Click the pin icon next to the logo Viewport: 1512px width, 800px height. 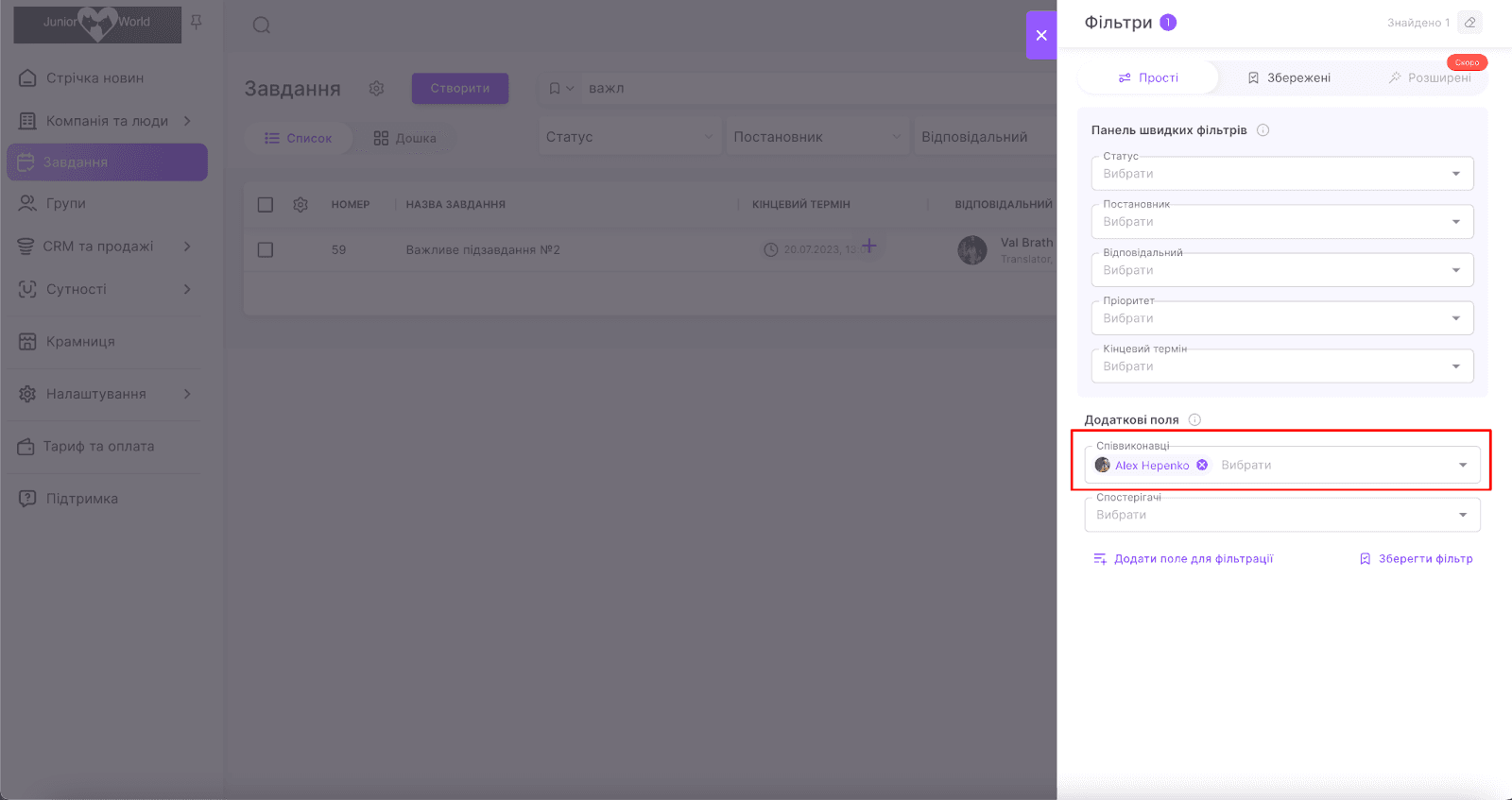tap(197, 22)
